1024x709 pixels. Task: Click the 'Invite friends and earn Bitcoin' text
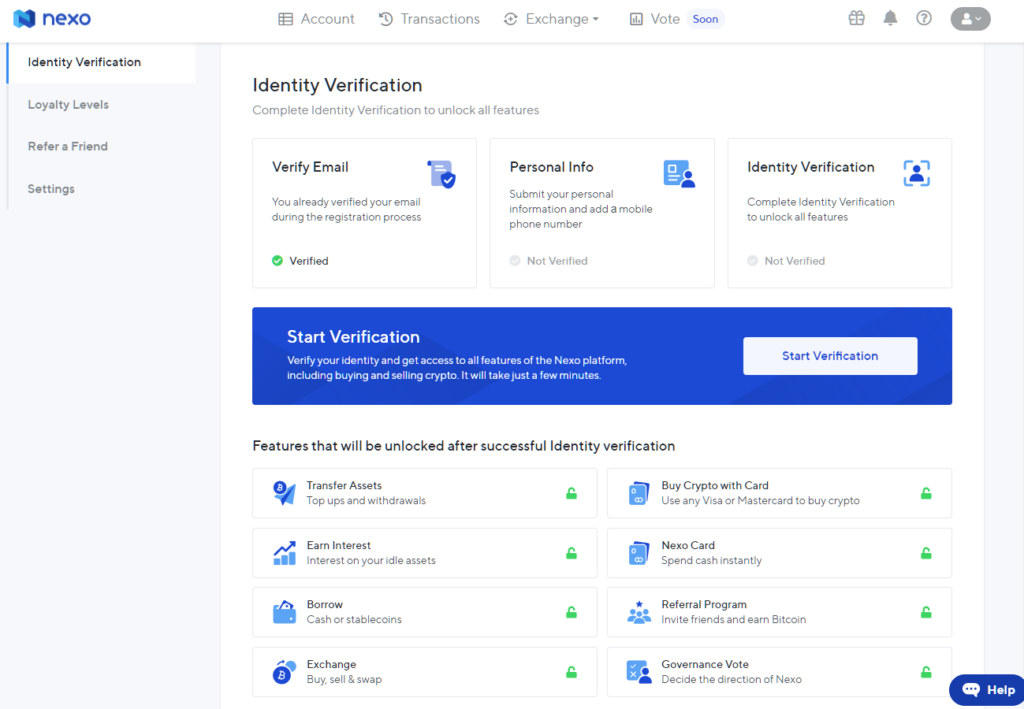pos(733,620)
